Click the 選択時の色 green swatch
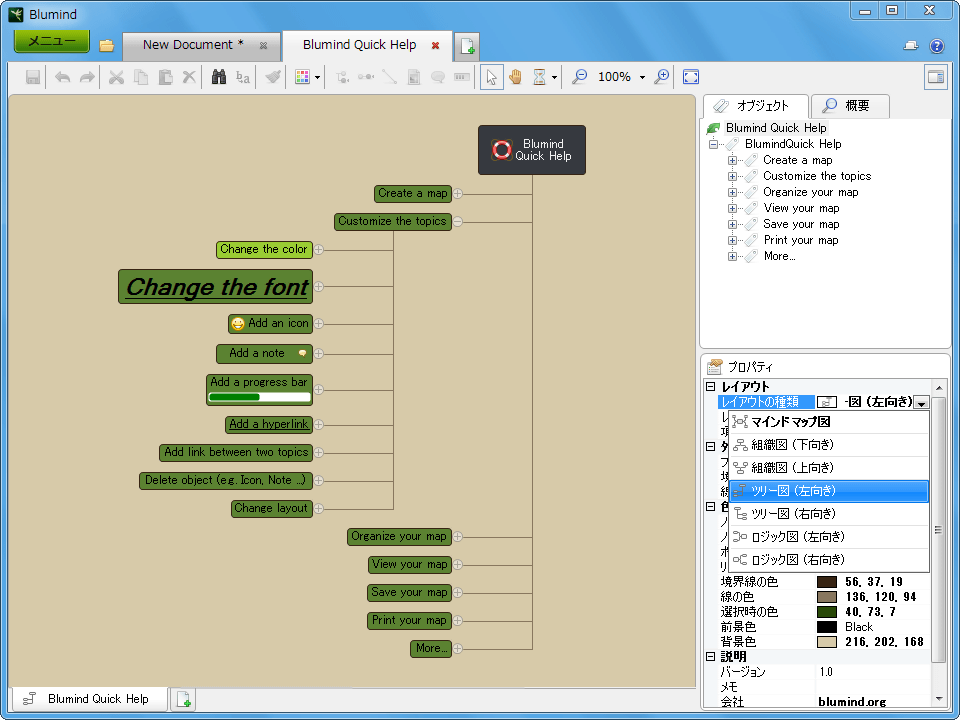 pyautogui.click(x=827, y=612)
